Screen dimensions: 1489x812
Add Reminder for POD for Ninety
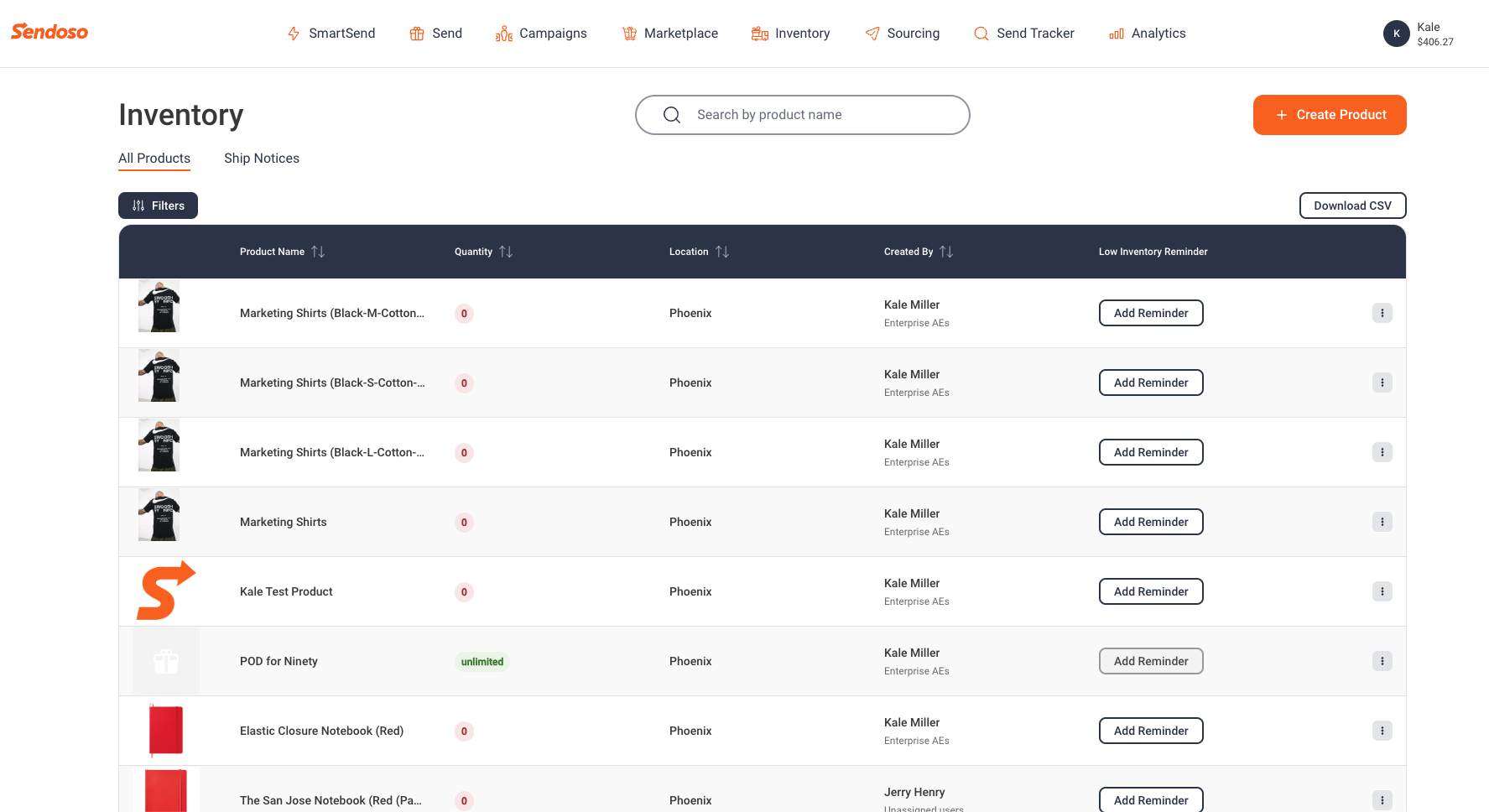tap(1151, 661)
